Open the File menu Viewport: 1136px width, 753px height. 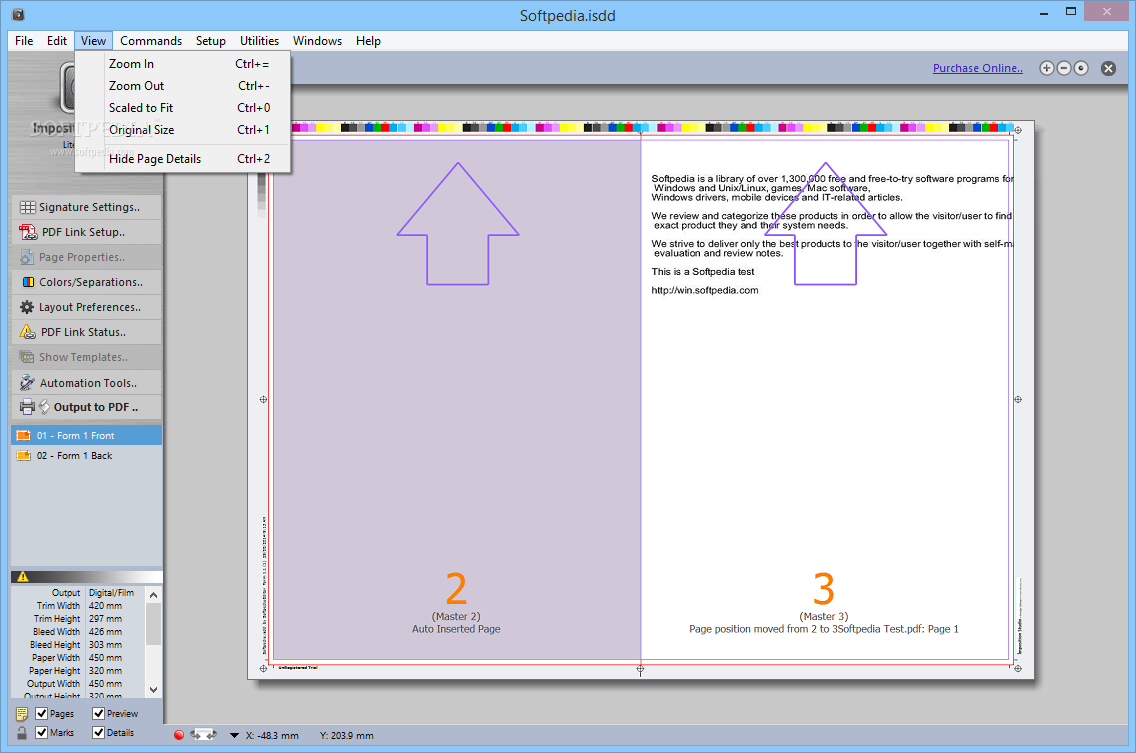(x=24, y=41)
